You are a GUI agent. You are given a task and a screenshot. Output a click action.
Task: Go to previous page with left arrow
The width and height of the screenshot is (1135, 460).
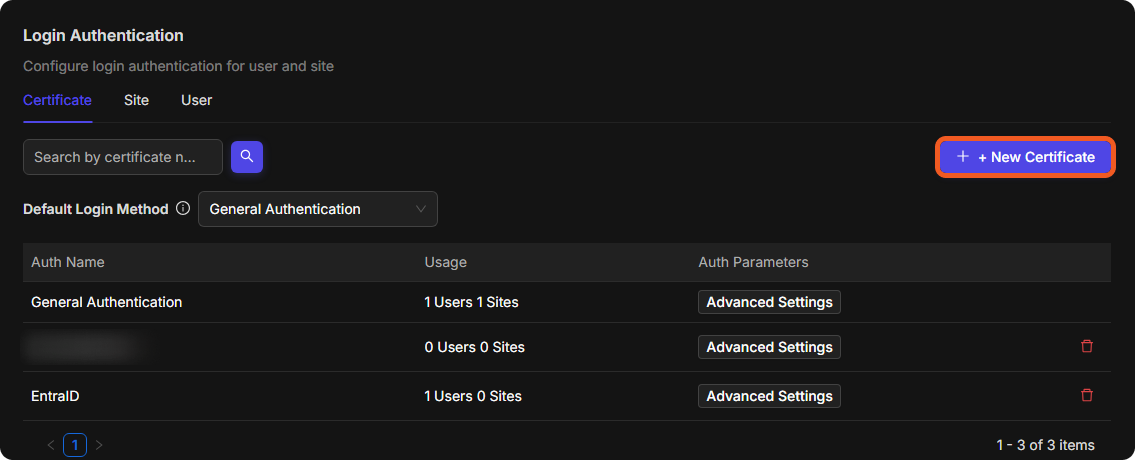(x=51, y=445)
